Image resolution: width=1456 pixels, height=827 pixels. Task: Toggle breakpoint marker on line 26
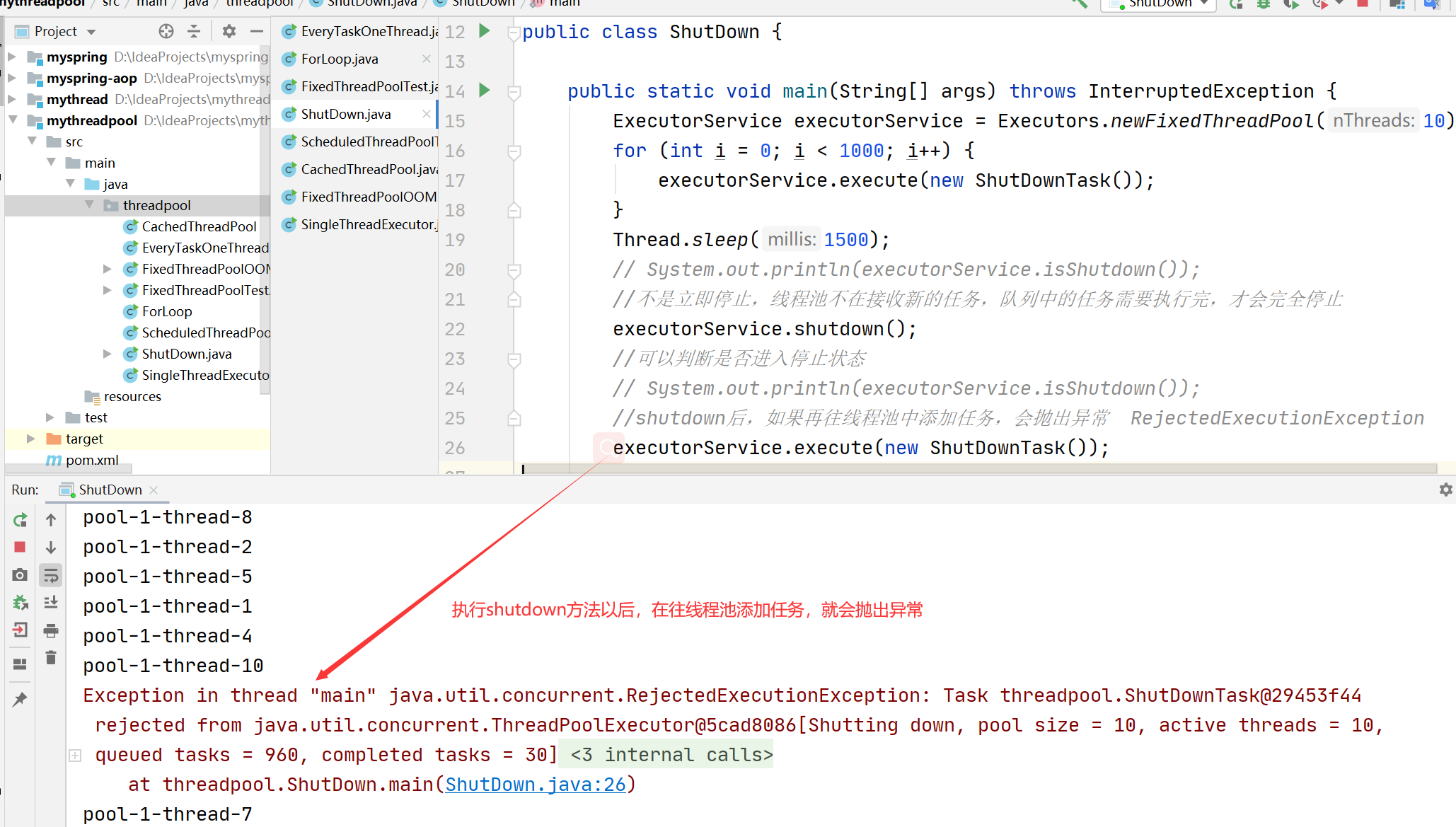point(607,447)
